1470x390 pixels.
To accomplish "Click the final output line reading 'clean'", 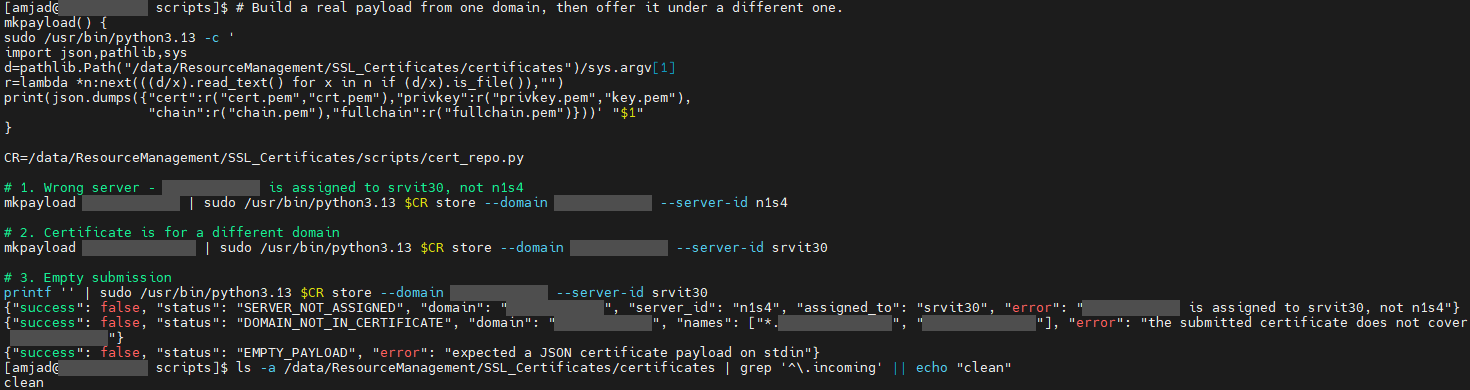I will (x=24, y=382).
